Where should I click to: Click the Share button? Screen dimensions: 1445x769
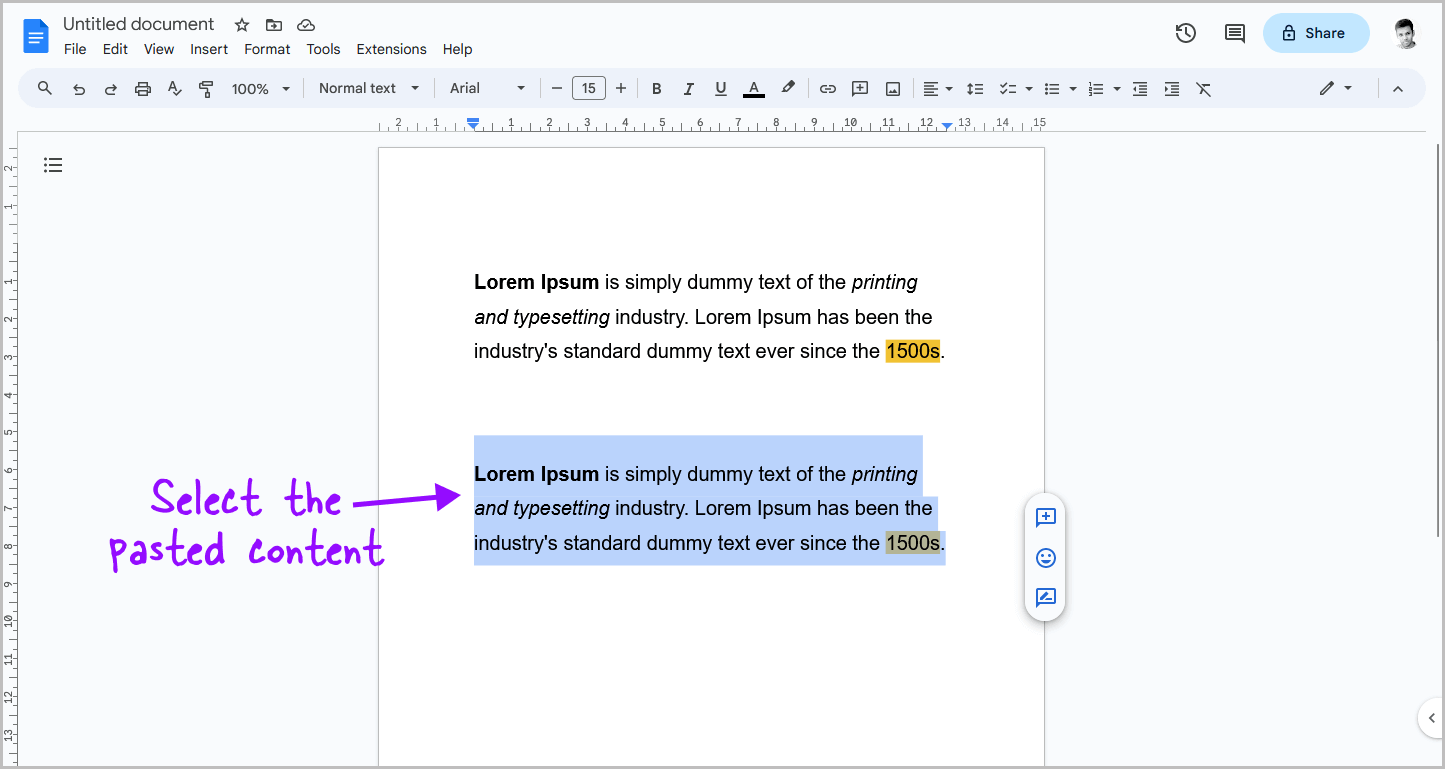click(1315, 33)
